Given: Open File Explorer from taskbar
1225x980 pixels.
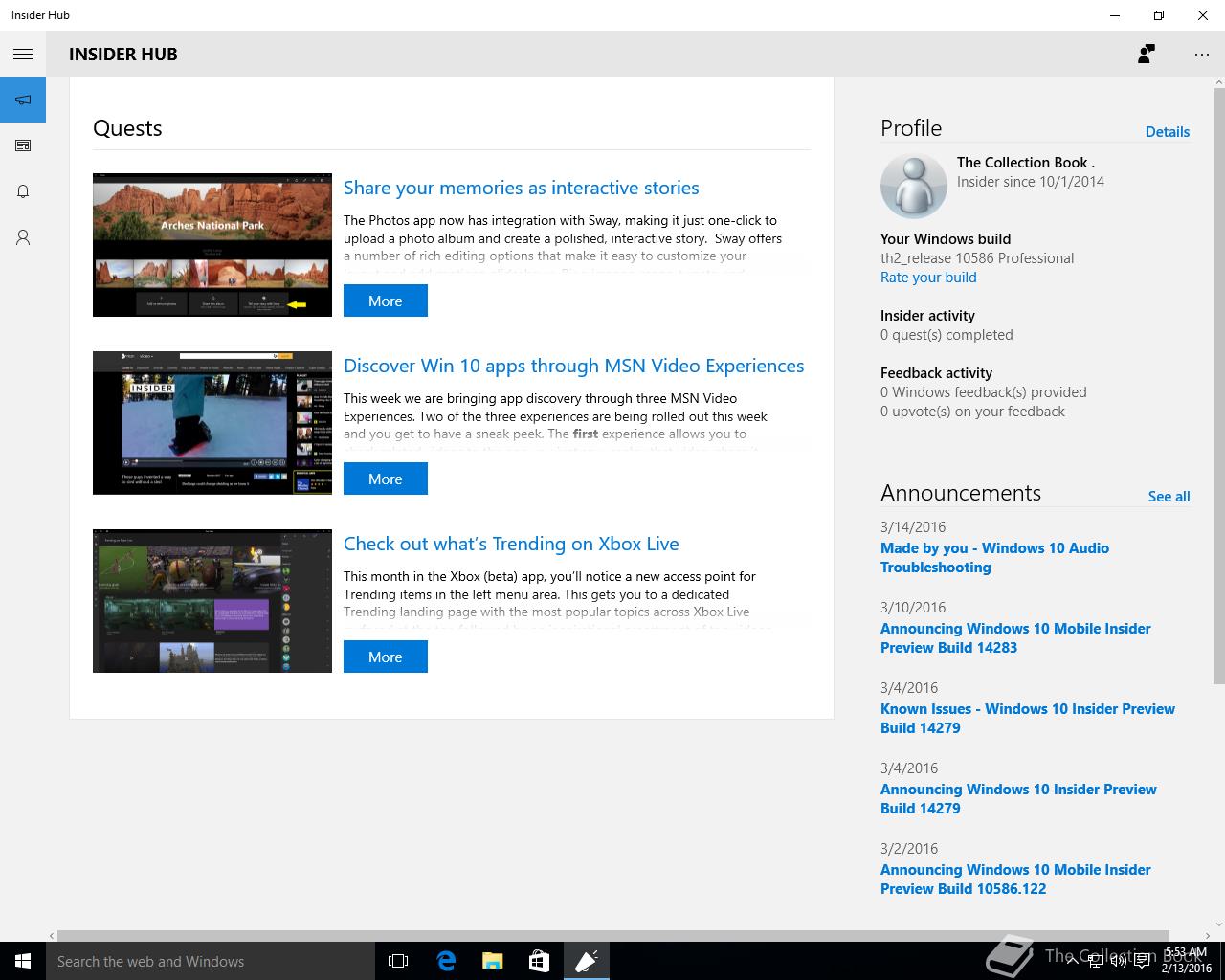Looking at the screenshot, I should click(492, 961).
